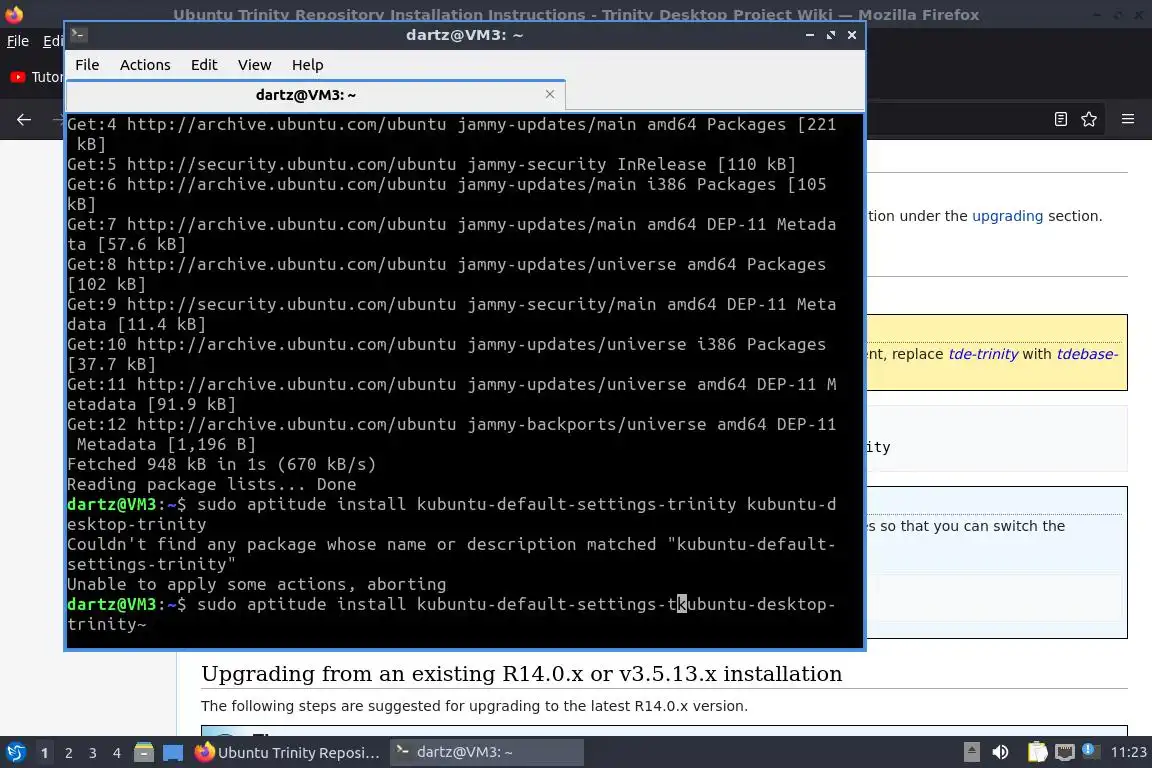Viewport: 1152px width, 768px height.
Task: Open the update notifier tray icon
Action: point(1090,751)
